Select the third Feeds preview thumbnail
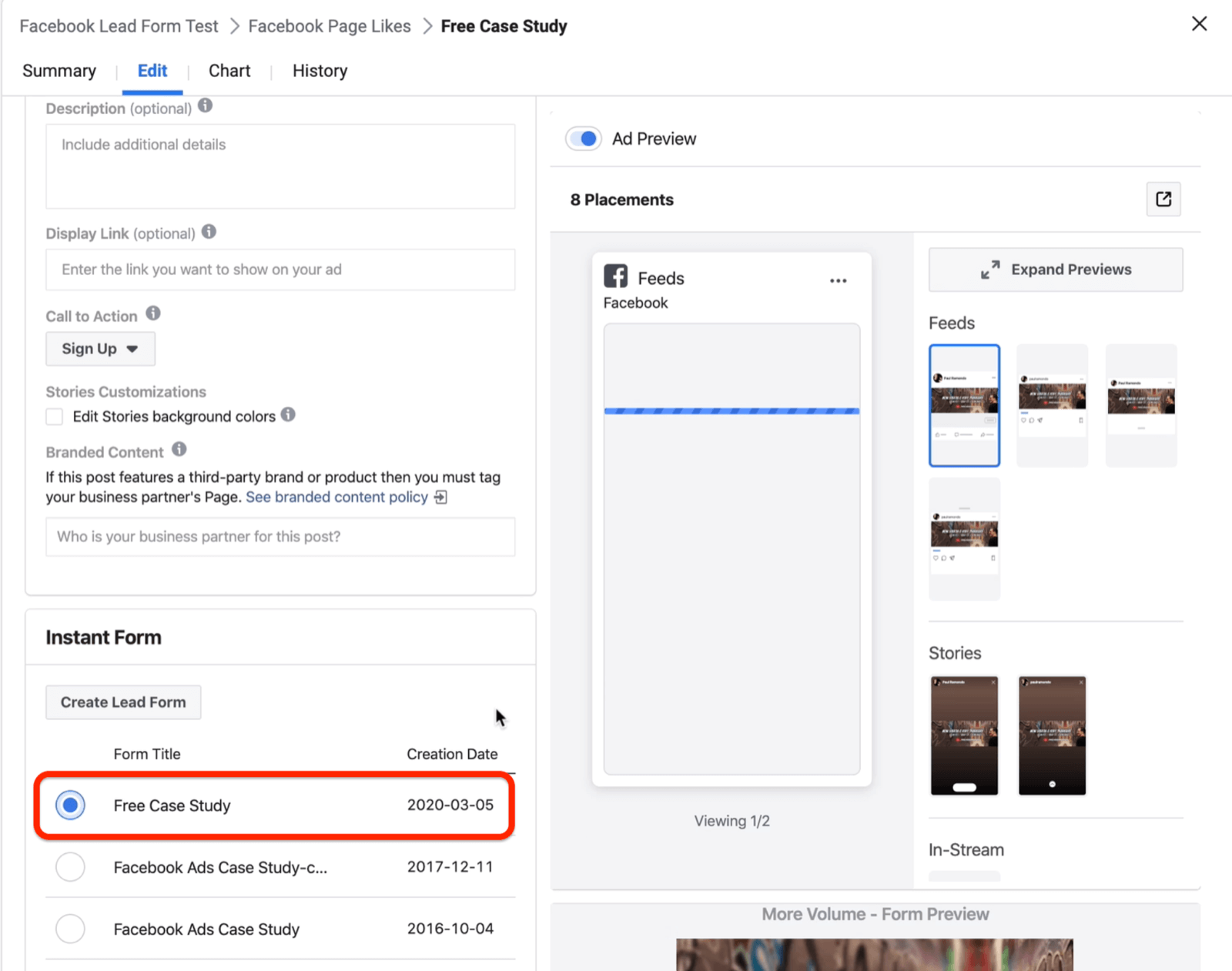 [1141, 406]
